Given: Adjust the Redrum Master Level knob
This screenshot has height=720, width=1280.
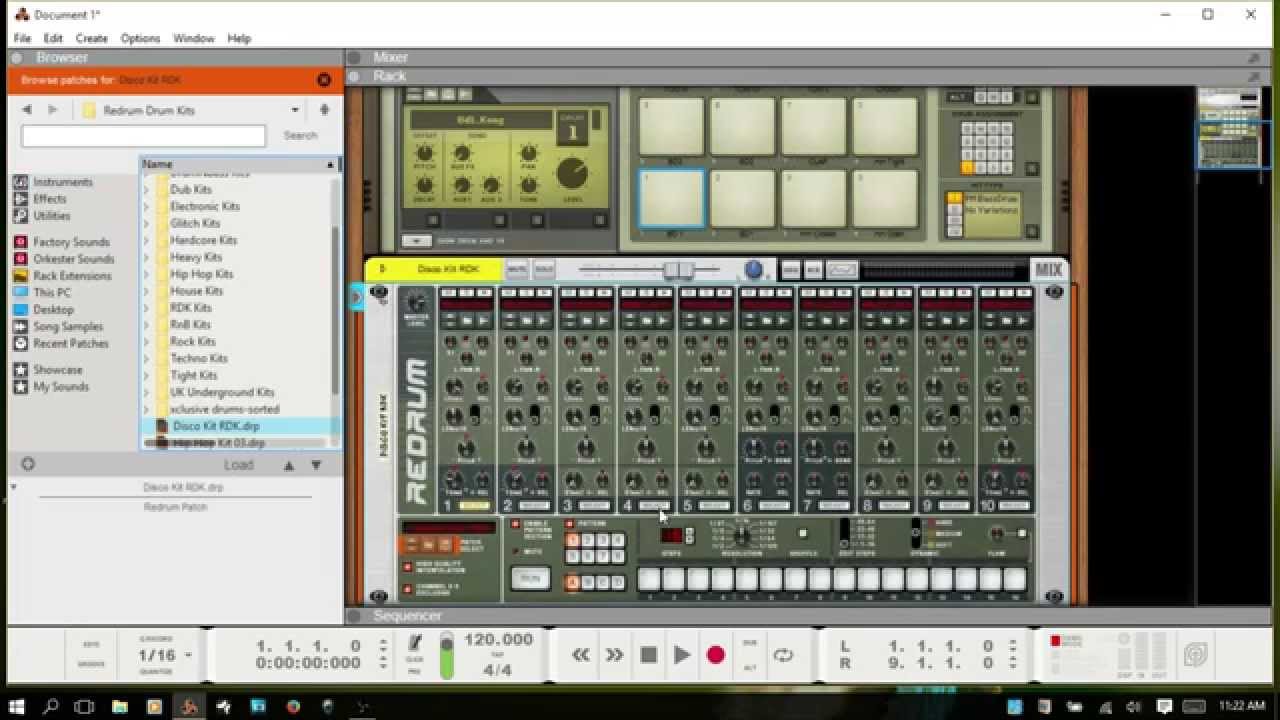Looking at the screenshot, I should (416, 303).
